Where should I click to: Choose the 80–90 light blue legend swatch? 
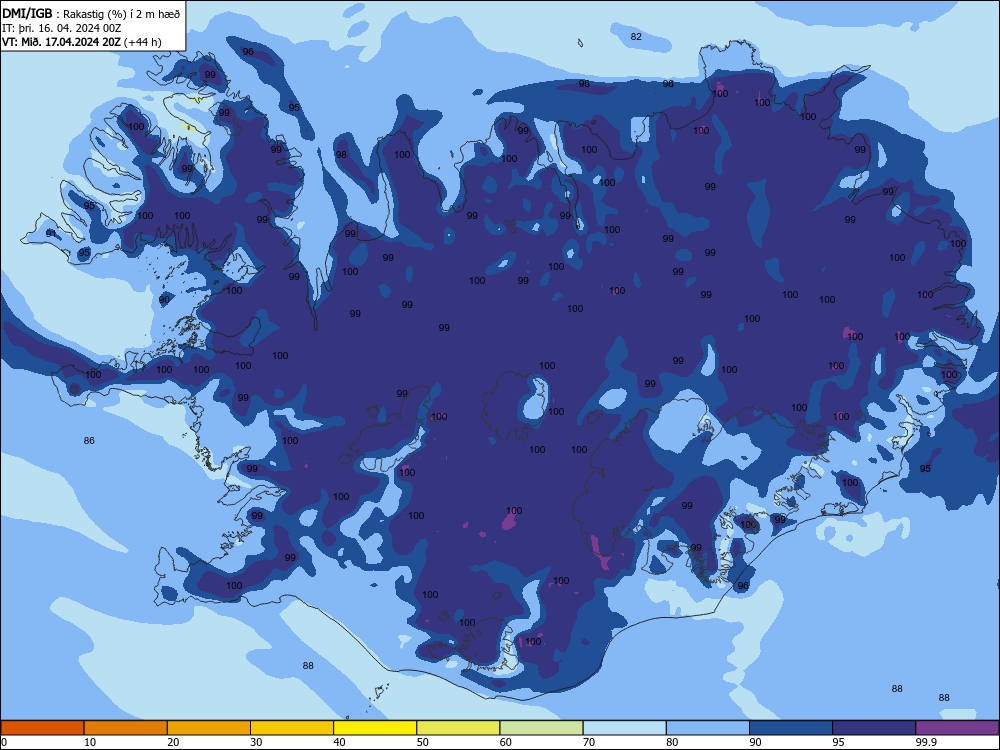tap(708, 728)
